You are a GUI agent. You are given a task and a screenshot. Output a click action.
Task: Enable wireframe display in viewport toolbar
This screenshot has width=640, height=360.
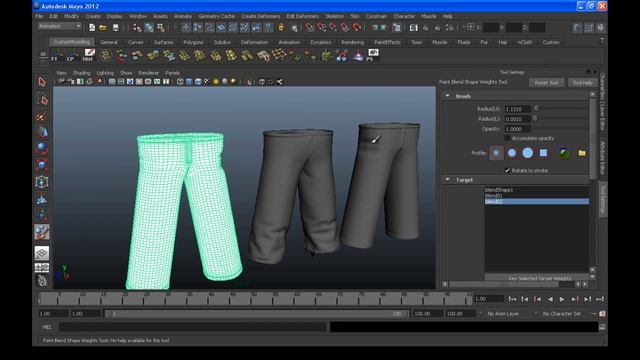pyautogui.click(x=180, y=82)
